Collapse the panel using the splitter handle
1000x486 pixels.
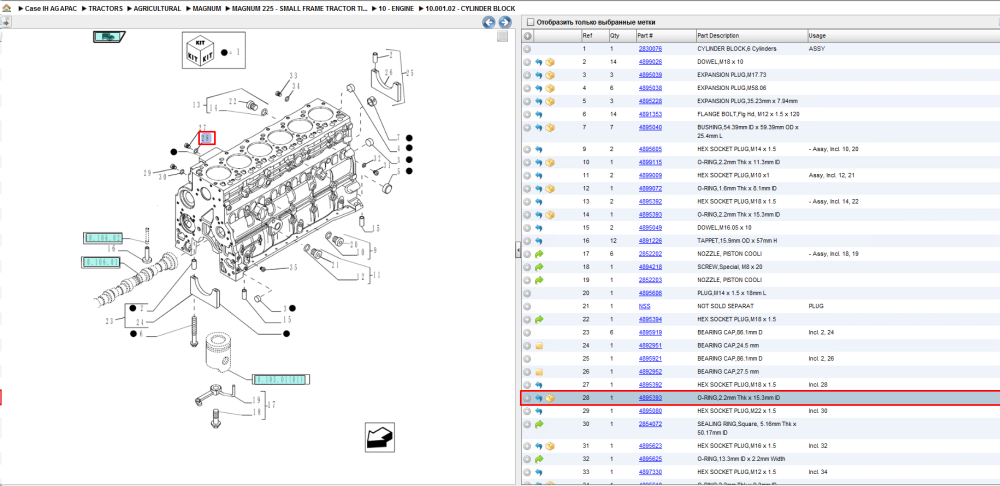click(x=518, y=250)
